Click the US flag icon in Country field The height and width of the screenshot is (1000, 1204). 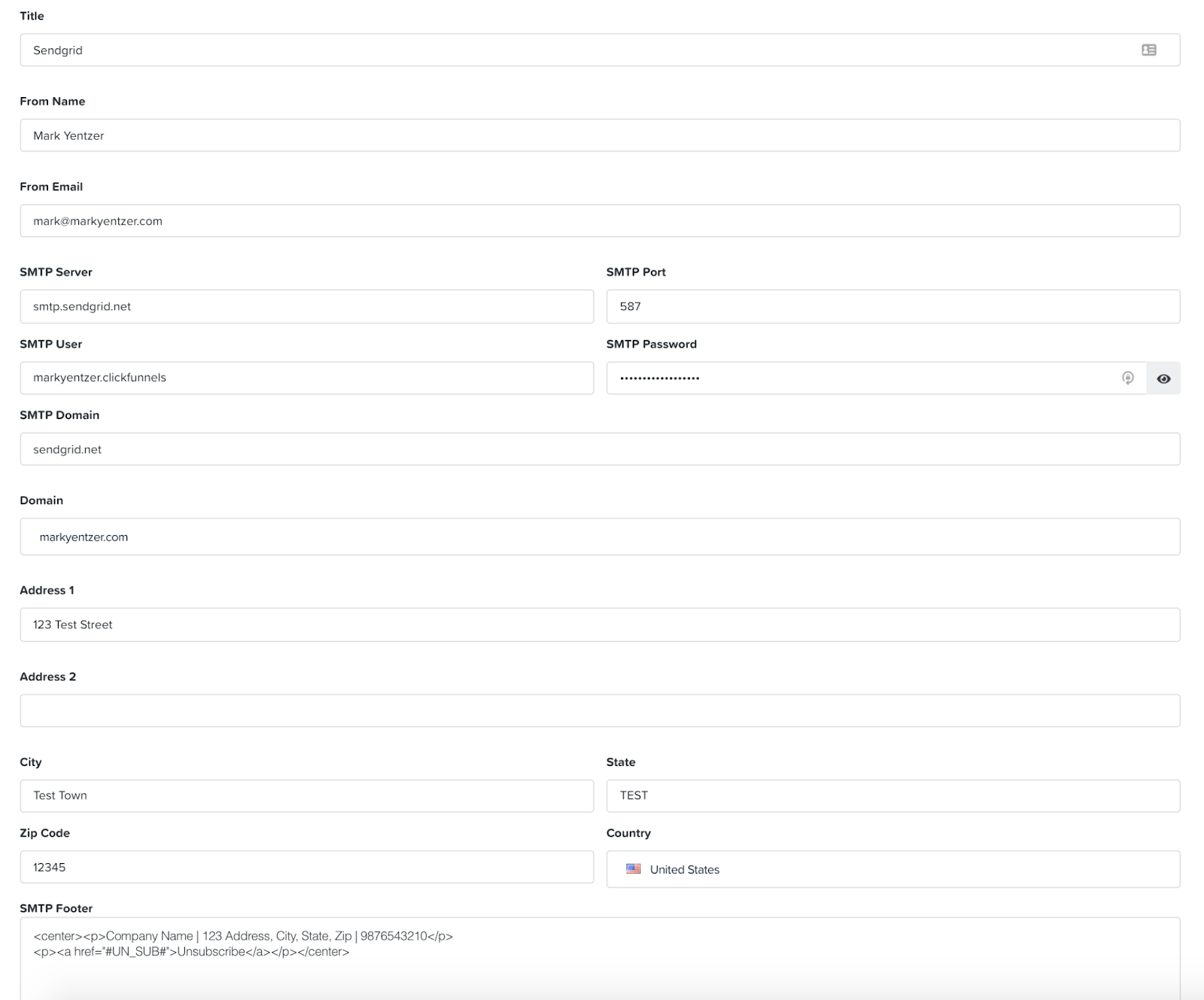[634, 869]
